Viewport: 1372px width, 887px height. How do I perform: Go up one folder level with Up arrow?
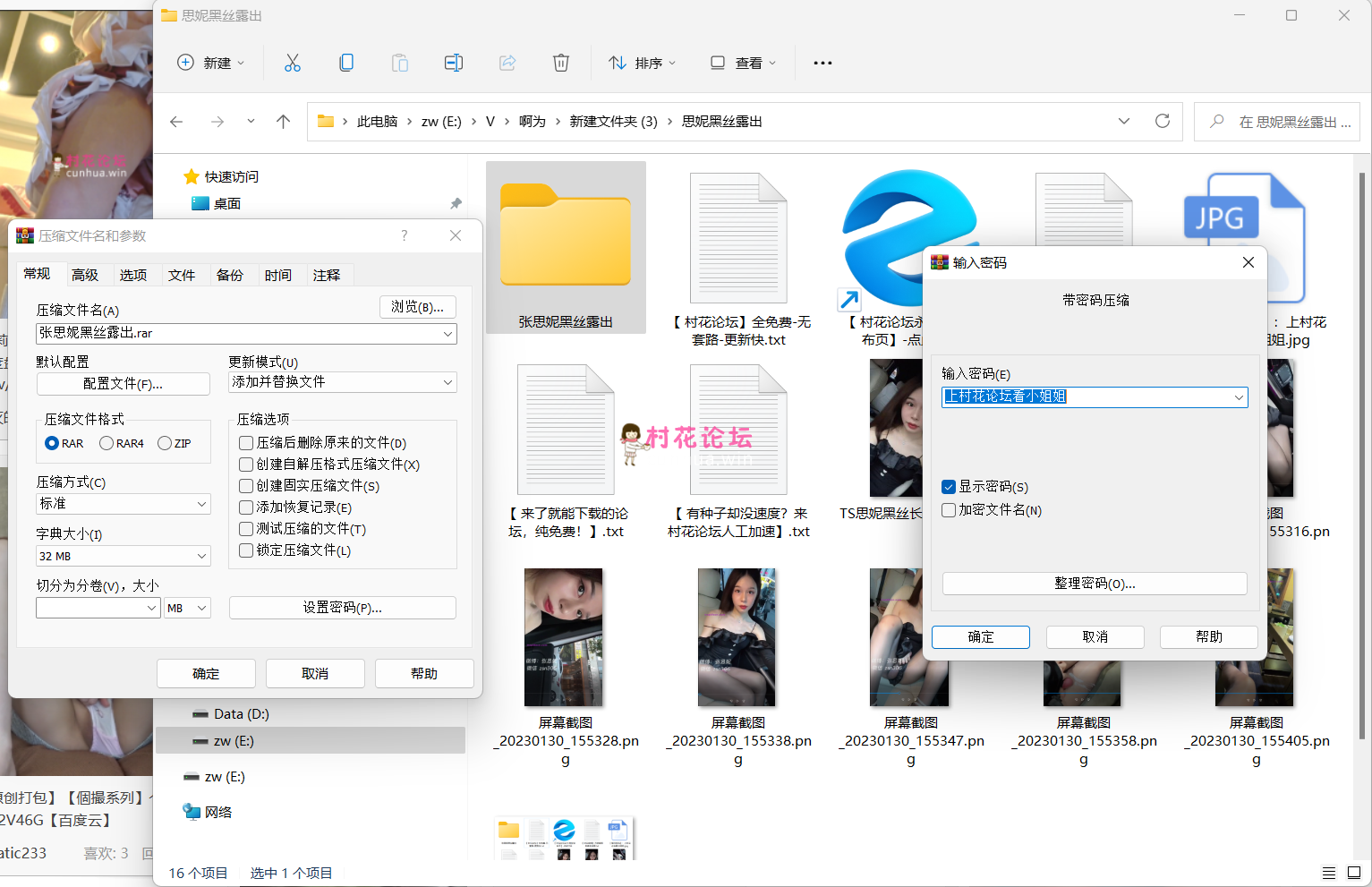click(x=284, y=122)
